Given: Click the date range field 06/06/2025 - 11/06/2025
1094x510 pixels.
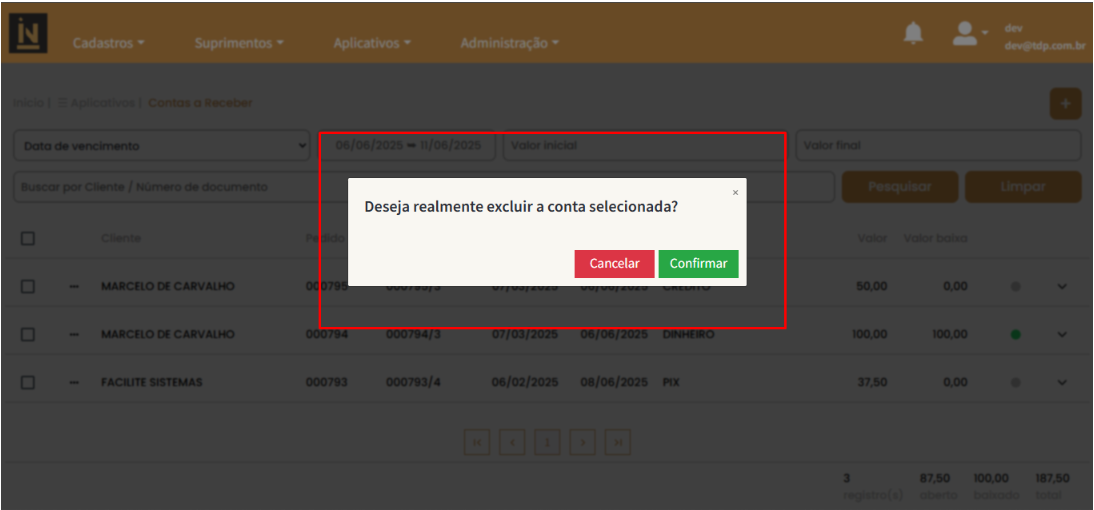Looking at the screenshot, I should (408, 146).
